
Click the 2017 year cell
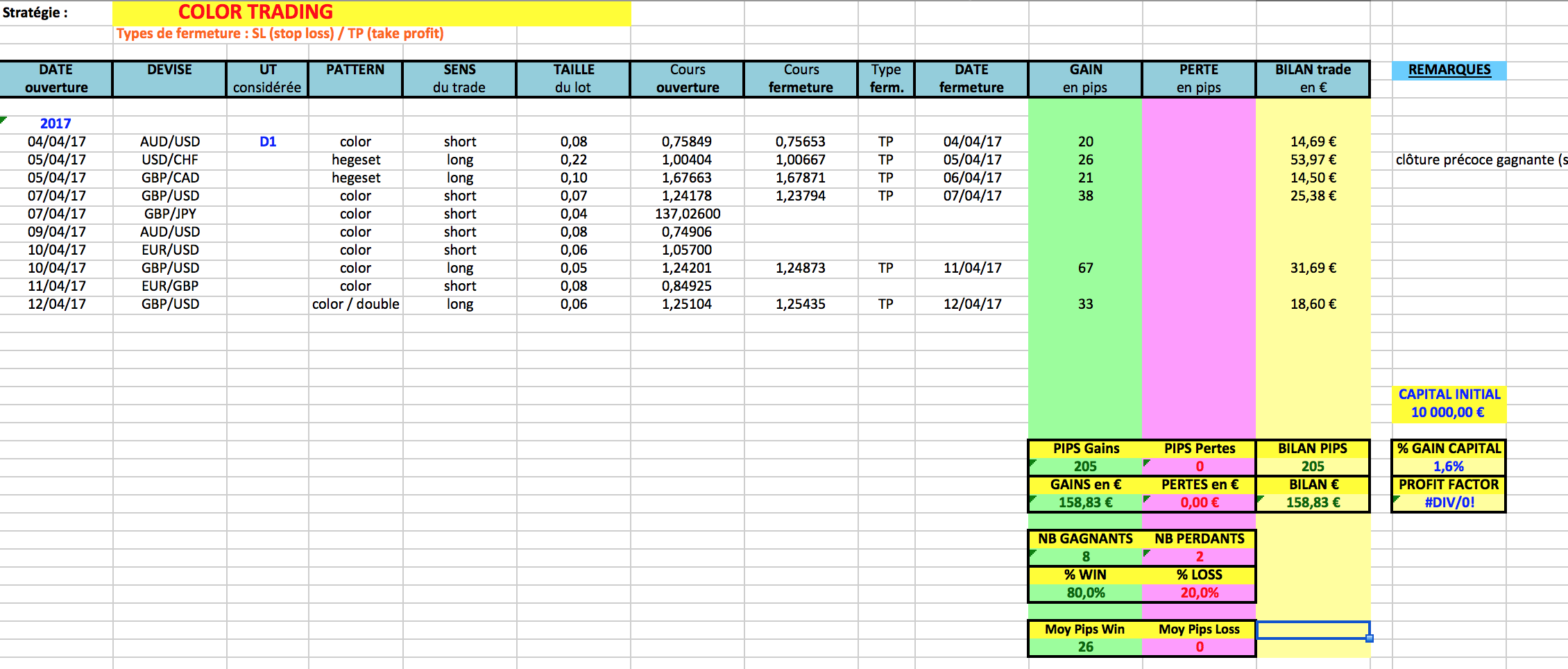[56, 124]
